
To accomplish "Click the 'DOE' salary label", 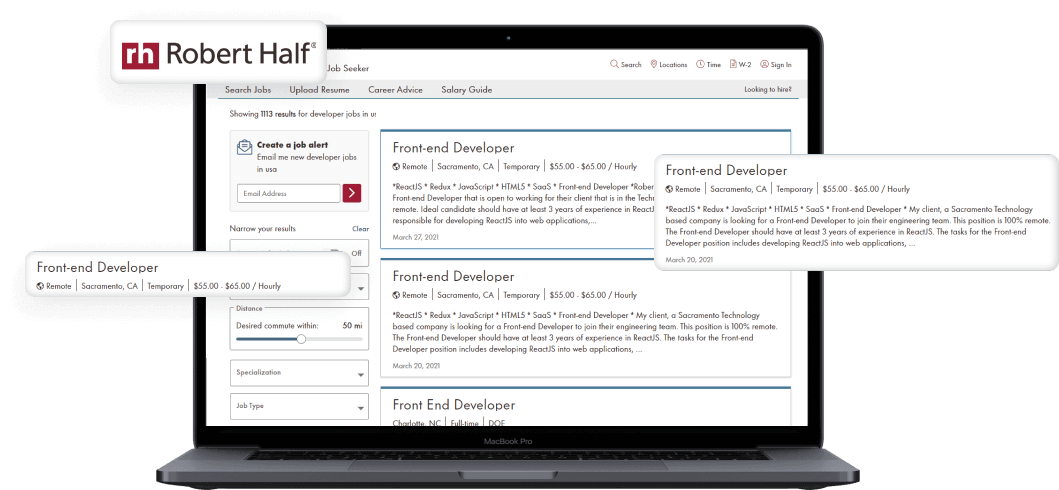I will 496,423.
